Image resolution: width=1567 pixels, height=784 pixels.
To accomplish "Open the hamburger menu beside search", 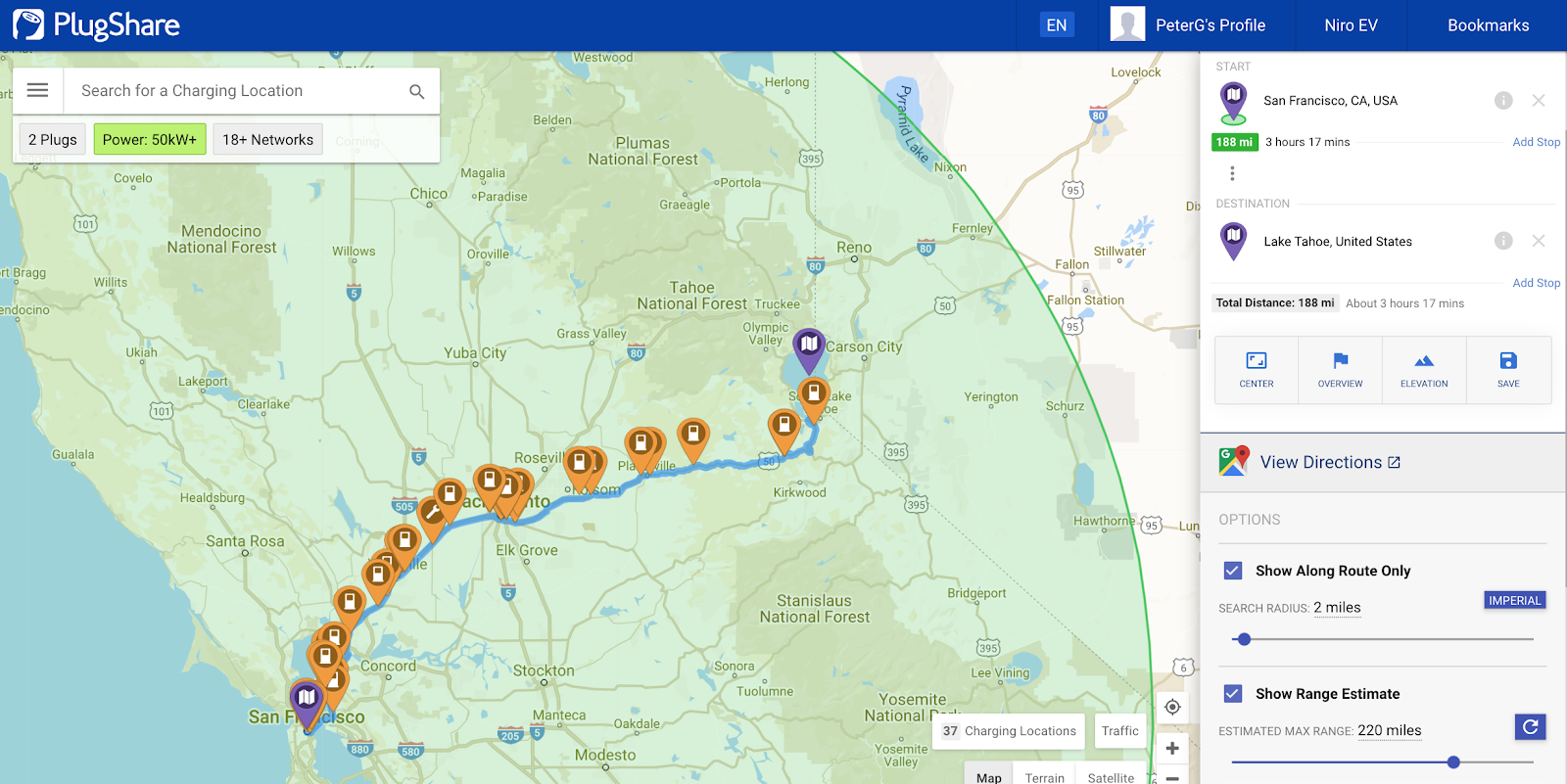I will pos(37,90).
